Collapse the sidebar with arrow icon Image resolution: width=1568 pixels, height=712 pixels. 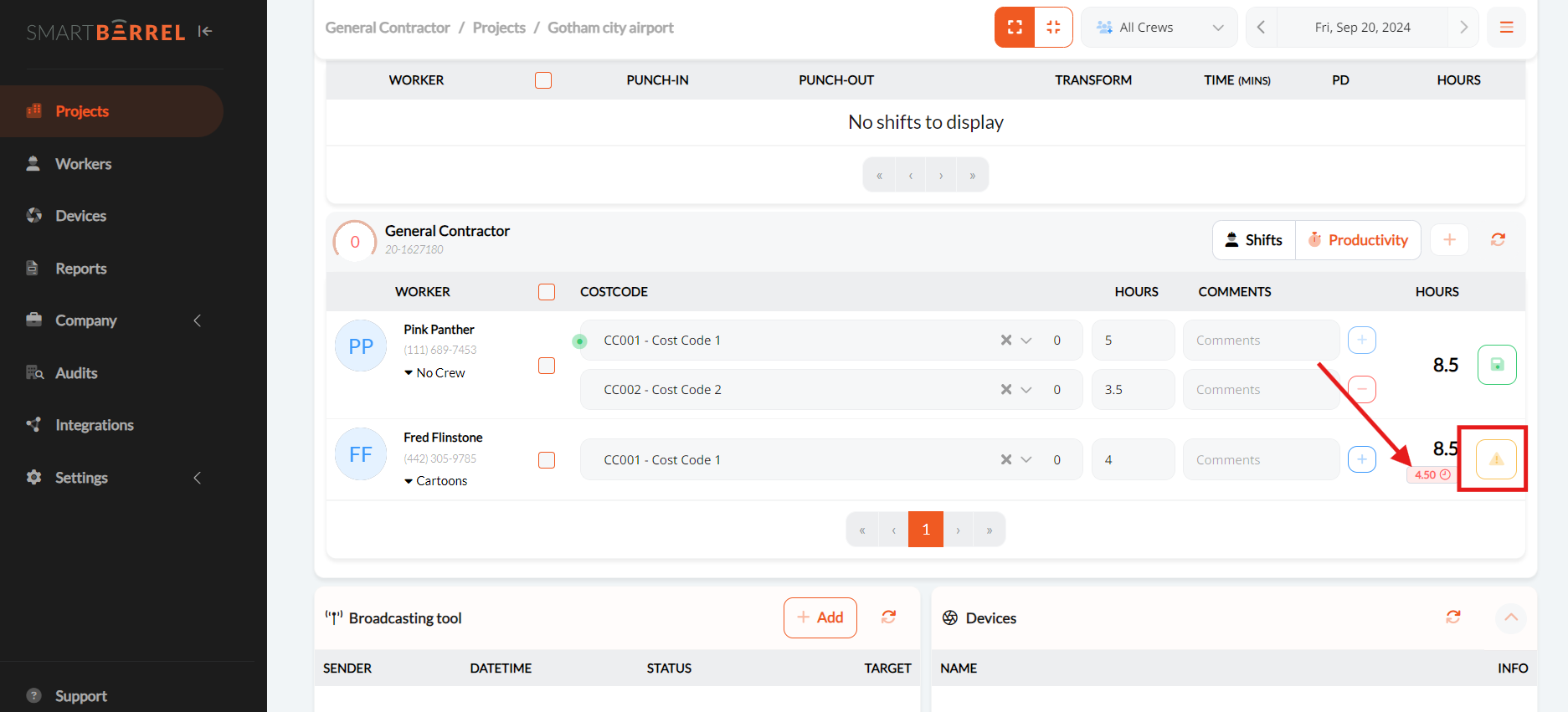[205, 32]
